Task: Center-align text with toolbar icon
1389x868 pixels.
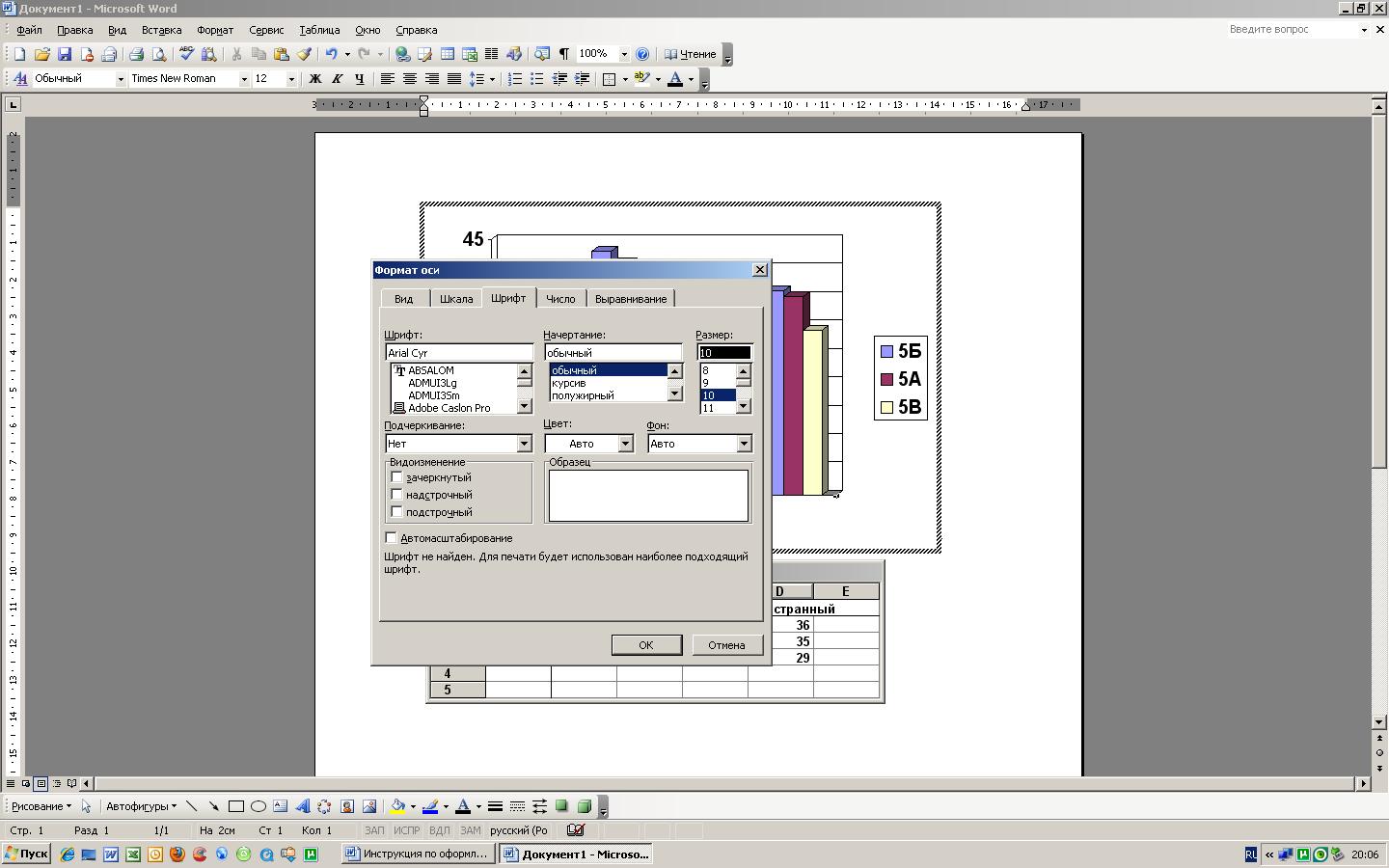Action: (410, 79)
